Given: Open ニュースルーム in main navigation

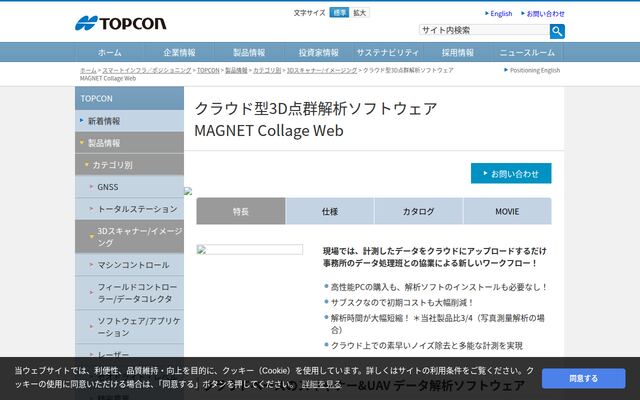Looking at the screenshot, I should tap(527, 52).
